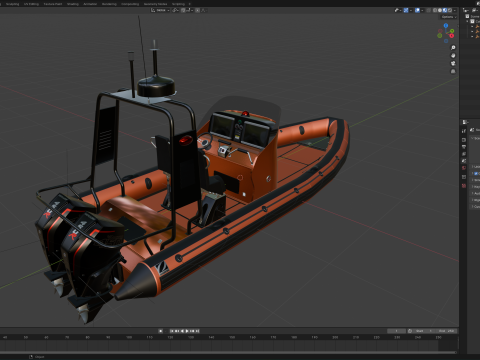Click frame 200 on the timeline ruler
Viewport: 480px width, 360px height.
pyautogui.click(x=335, y=337)
